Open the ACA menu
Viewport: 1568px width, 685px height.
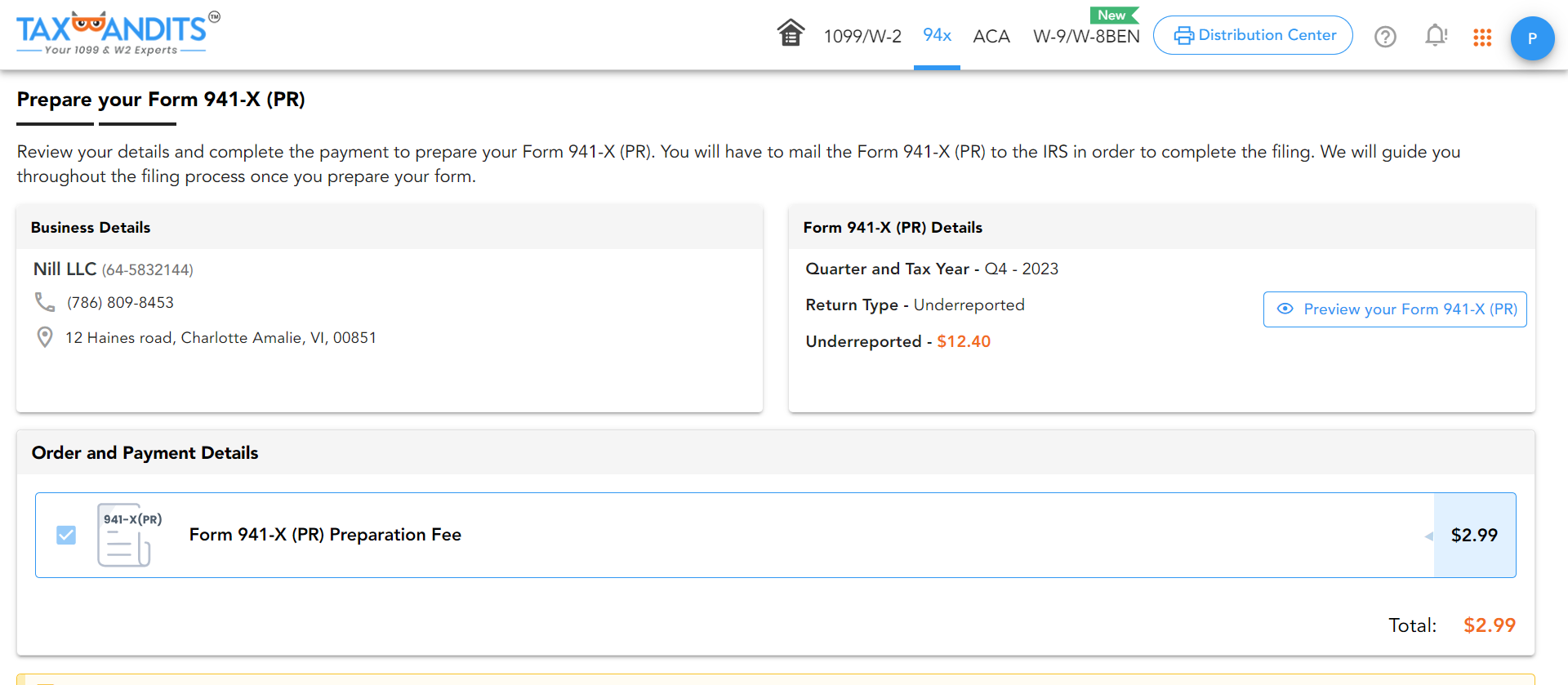pos(991,36)
